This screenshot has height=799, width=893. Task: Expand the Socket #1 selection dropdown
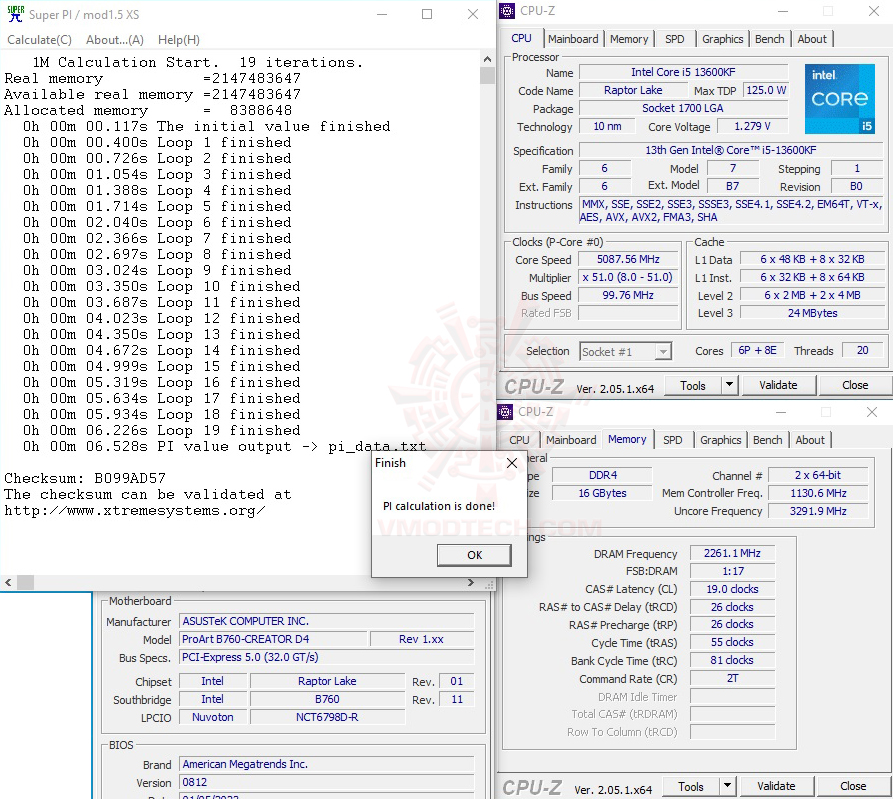click(662, 351)
